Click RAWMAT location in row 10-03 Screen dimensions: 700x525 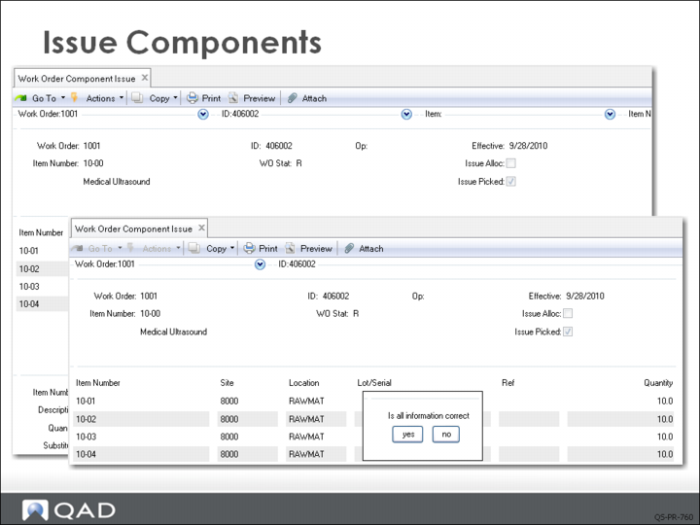(306, 436)
